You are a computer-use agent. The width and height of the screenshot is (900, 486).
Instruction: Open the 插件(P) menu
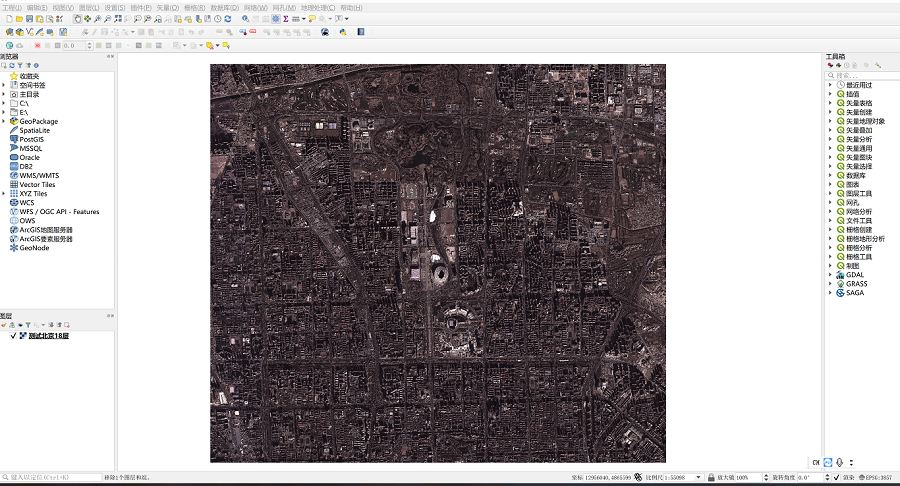tap(141, 7)
